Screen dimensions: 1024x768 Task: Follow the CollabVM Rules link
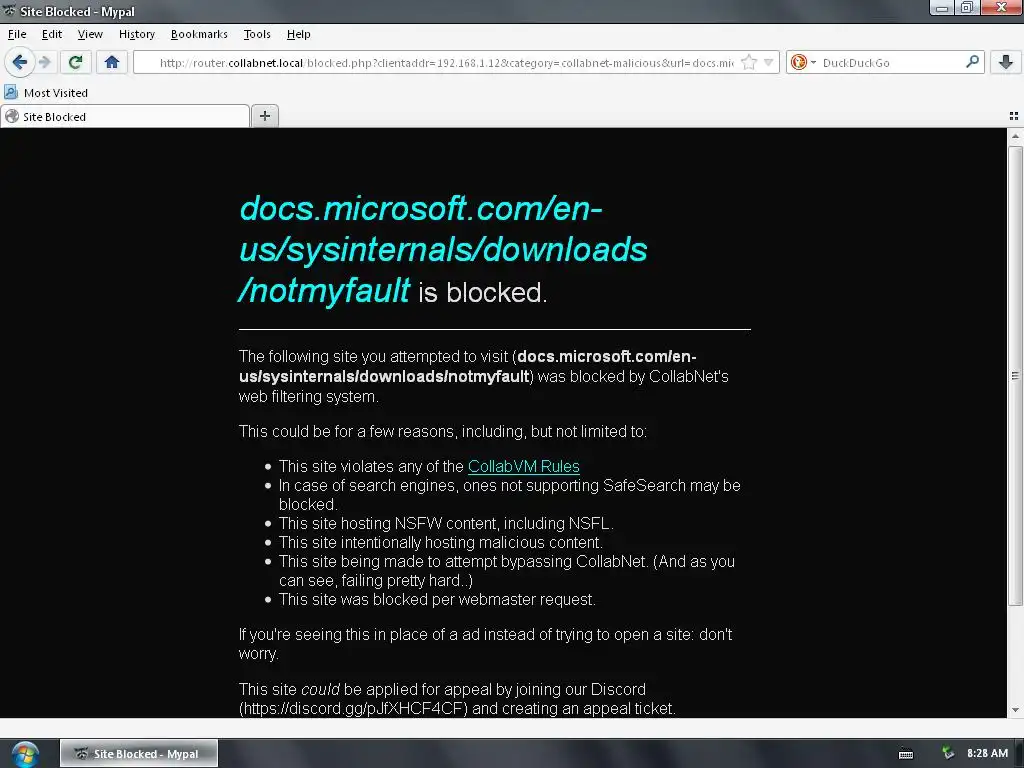coord(524,466)
